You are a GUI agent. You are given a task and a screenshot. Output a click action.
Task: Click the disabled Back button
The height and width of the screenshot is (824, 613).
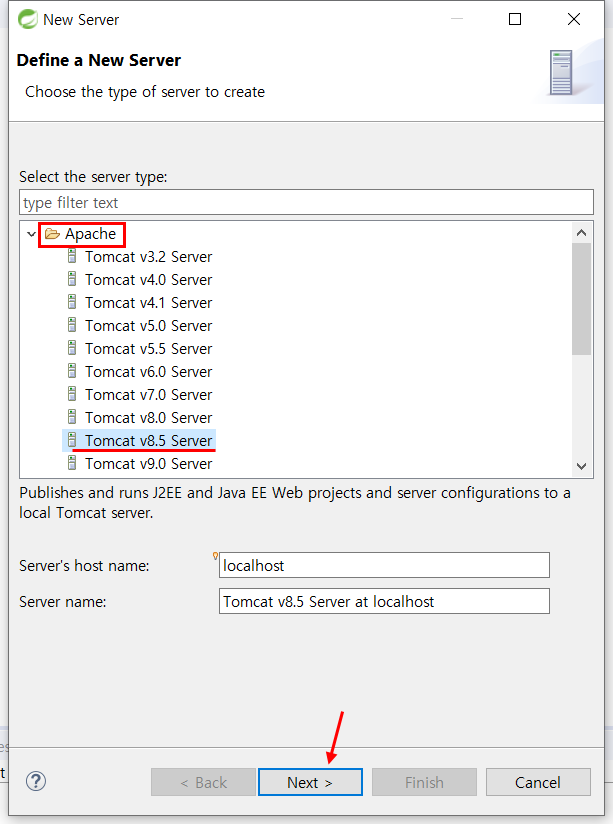(x=203, y=782)
